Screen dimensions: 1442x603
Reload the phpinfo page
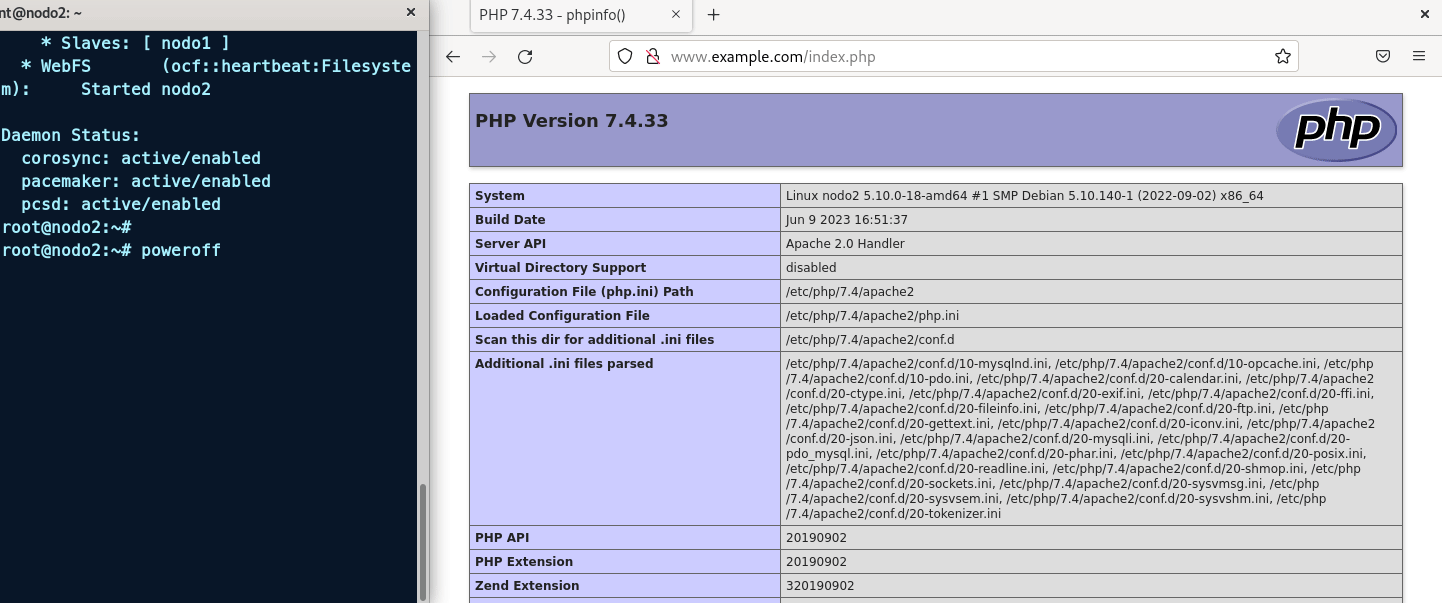525,57
